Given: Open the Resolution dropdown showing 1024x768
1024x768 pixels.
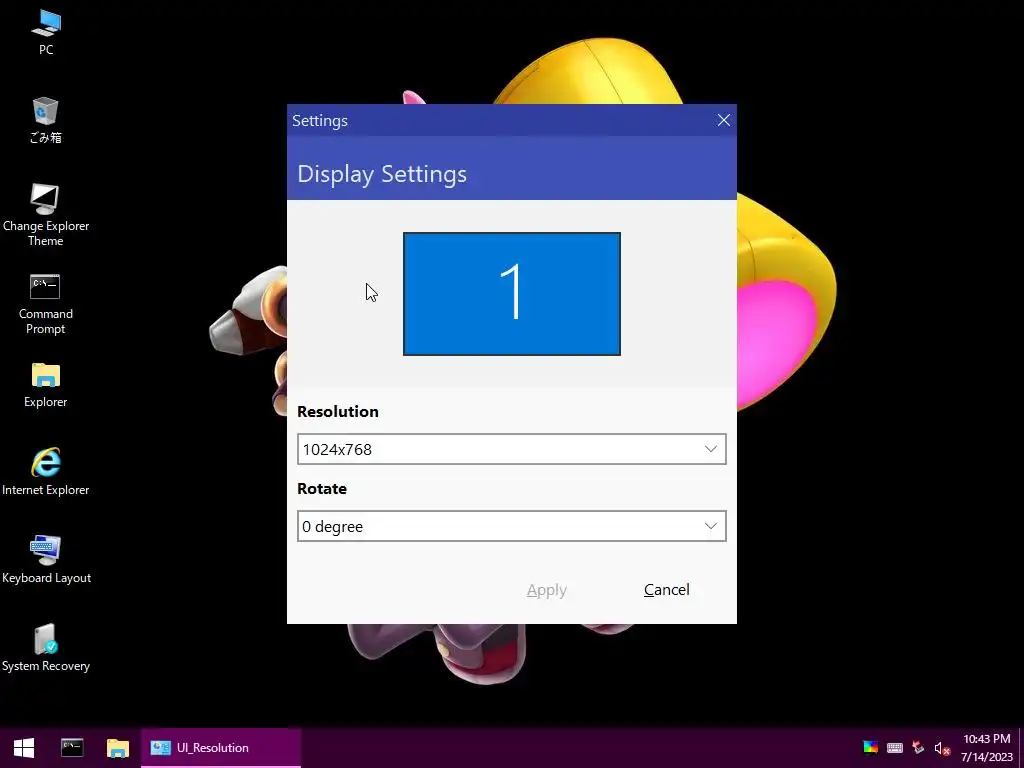Looking at the screenshot, I should click(x=511, y=449).
